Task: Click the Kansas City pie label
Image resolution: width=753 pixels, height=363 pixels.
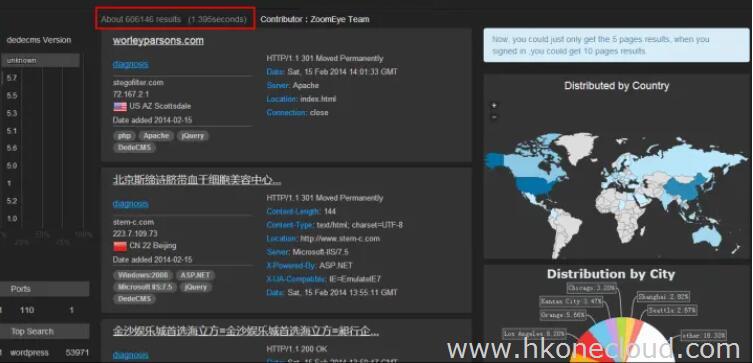Action: [571, 302]
